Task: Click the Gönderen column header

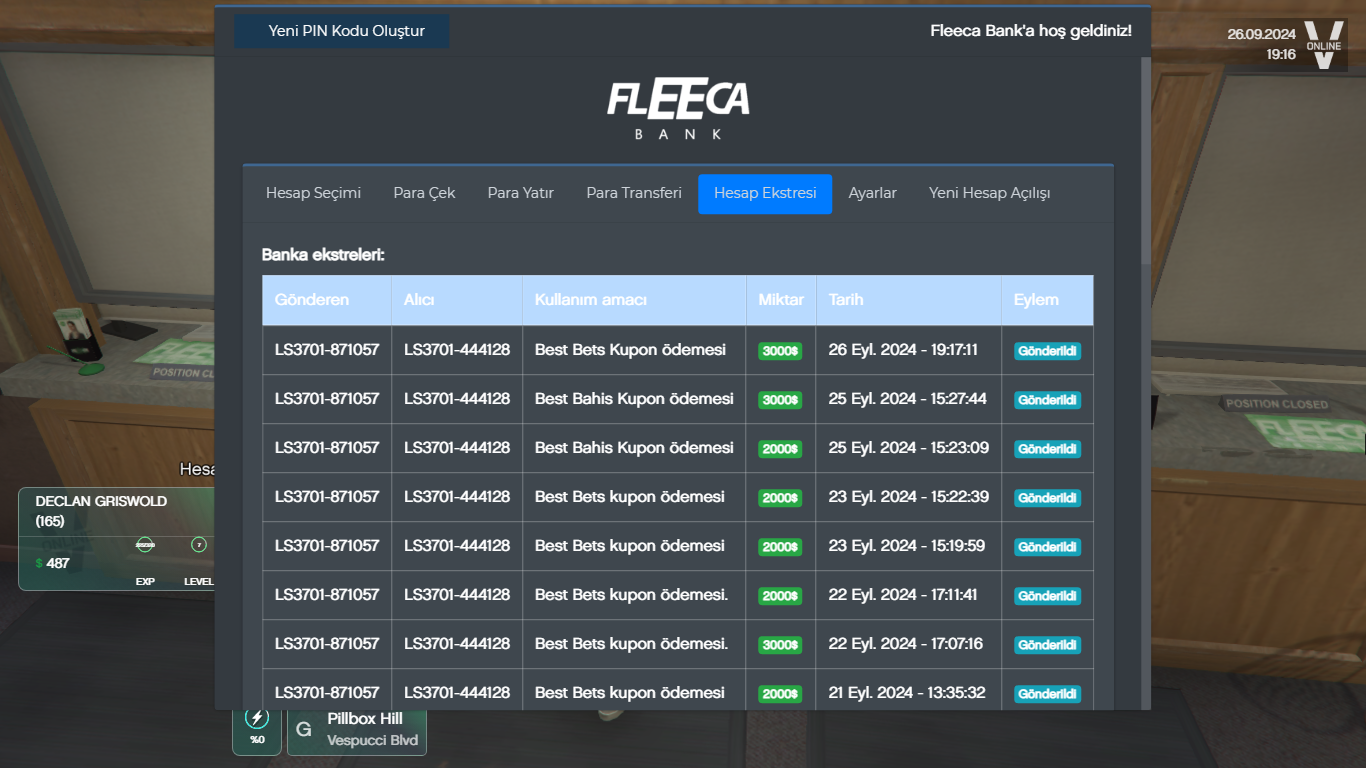Action: pyautogui.click(x=327, y=300)
